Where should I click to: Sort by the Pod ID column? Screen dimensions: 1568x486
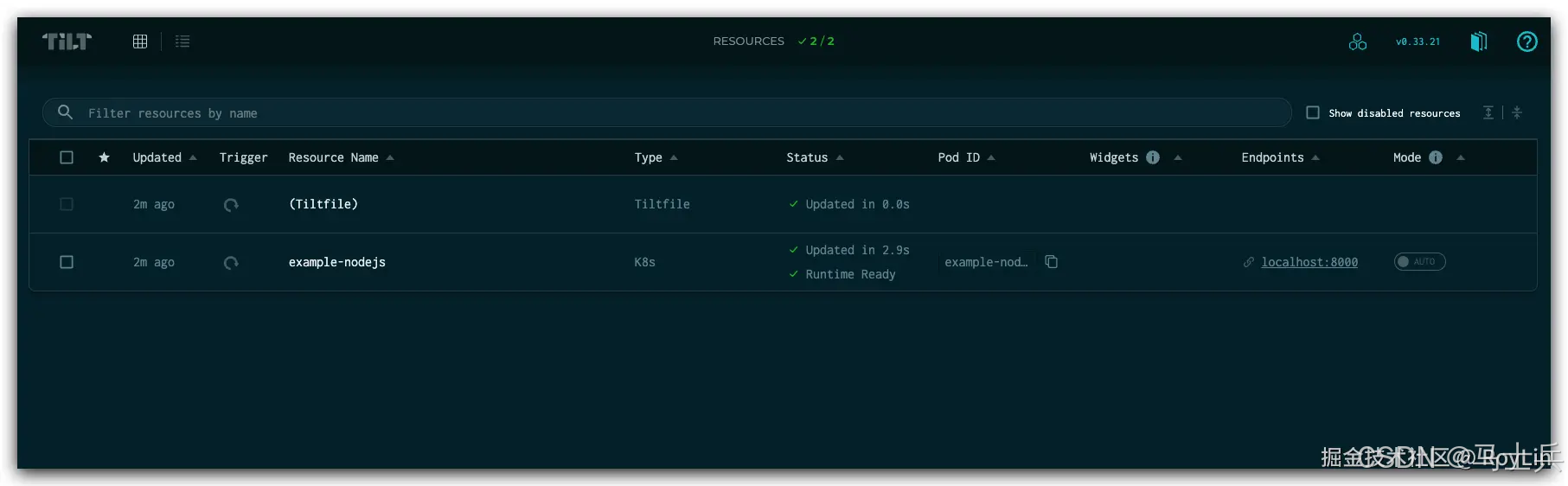coord(966,157)
